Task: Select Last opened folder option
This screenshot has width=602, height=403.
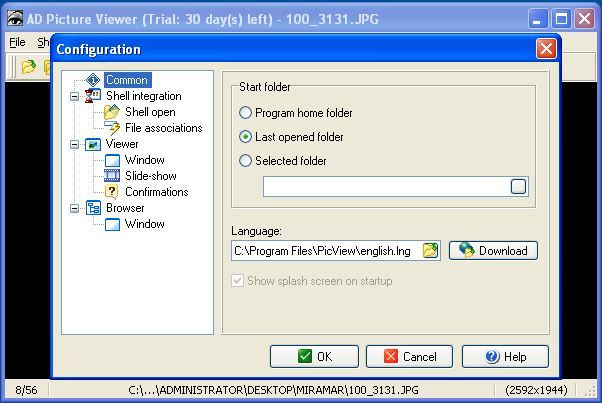Action: (x=291, y=137)
